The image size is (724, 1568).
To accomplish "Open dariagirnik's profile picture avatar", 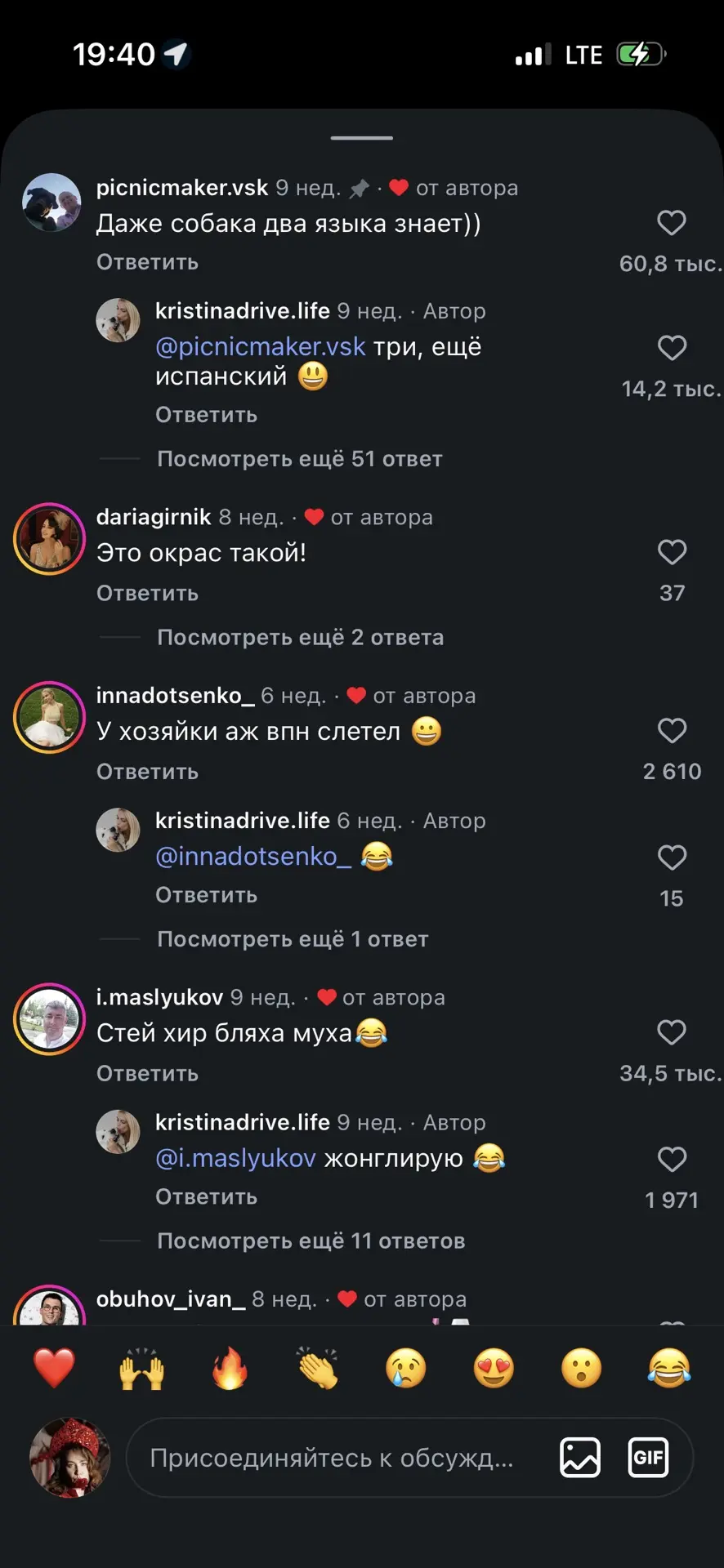I will tap(49, 539).
